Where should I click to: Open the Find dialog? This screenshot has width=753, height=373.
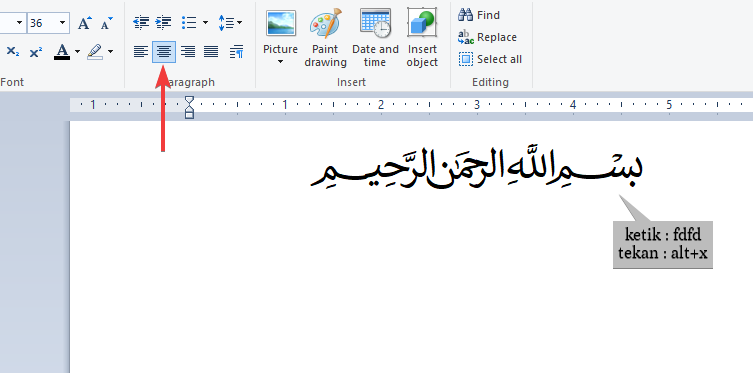479,15
